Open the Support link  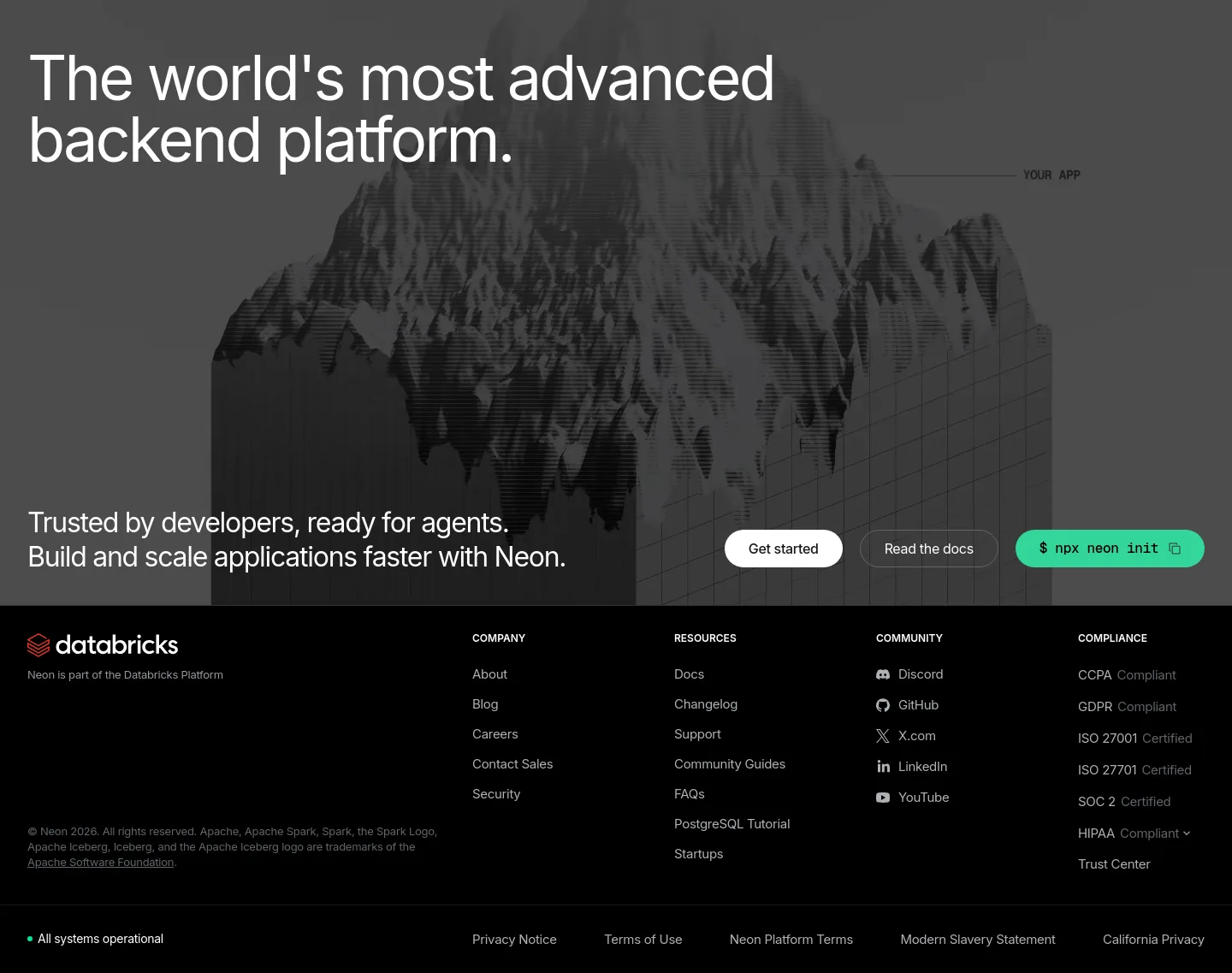pyautogui.click(x=697, y=734)
